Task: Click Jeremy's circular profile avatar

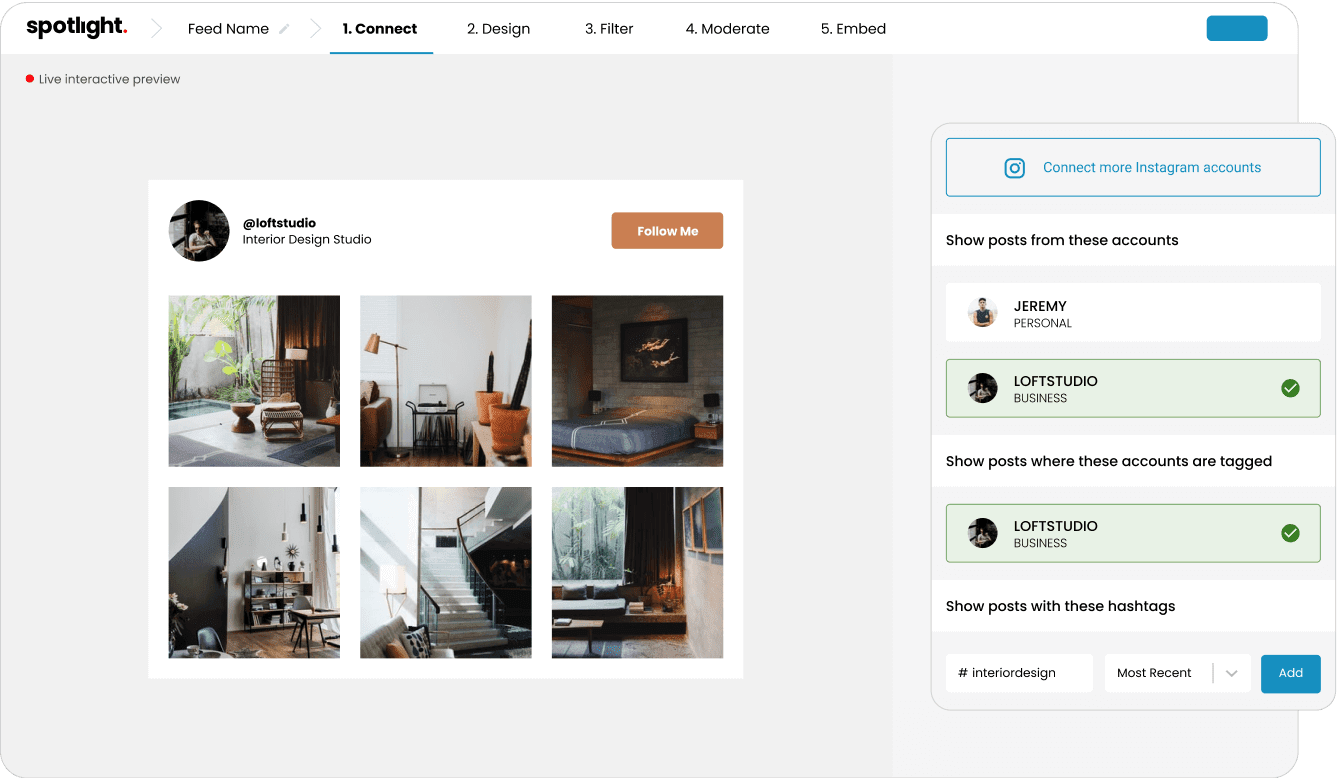Action: [x=982, y=311]
